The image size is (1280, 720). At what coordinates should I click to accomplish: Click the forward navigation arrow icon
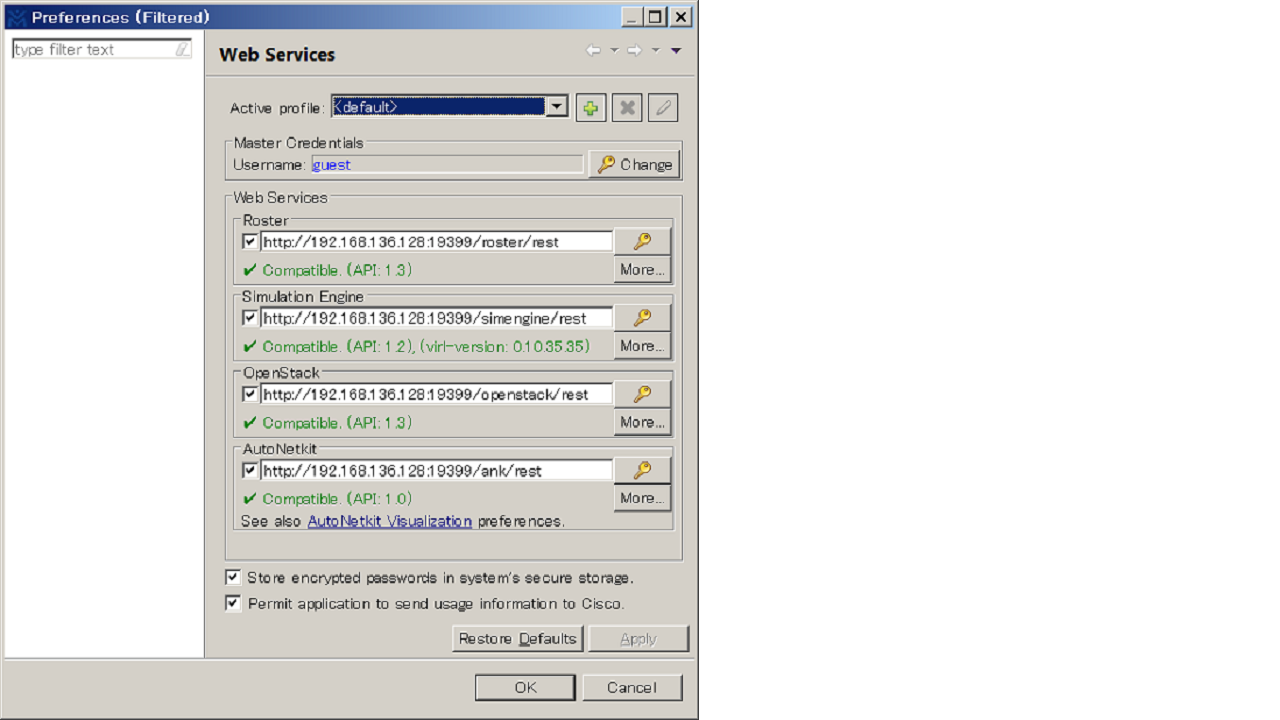635,50
